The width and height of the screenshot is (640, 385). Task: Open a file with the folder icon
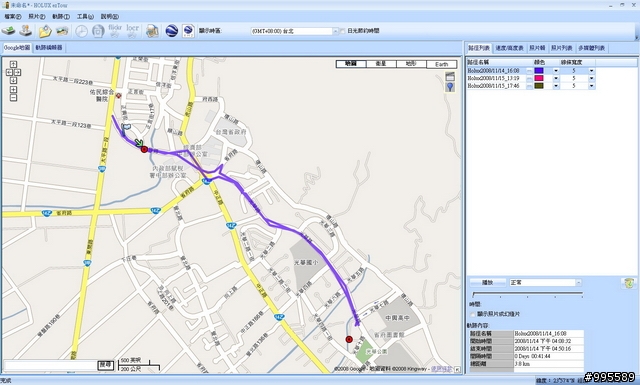tap(45, 31)
